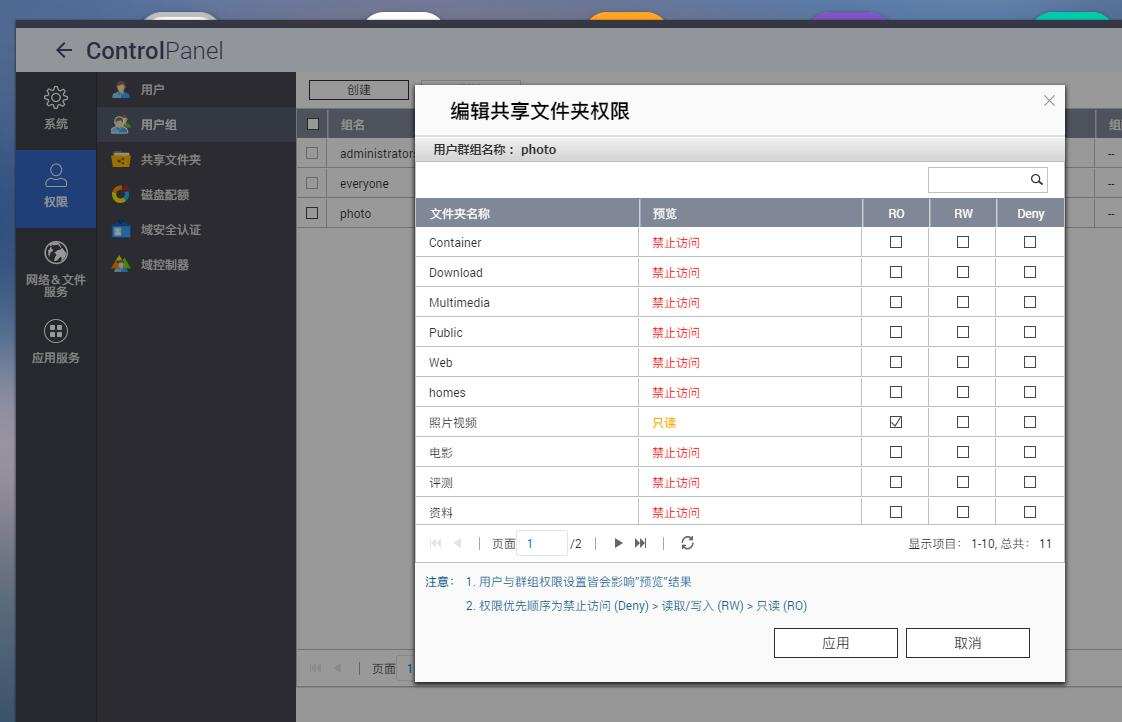Select the 权限 icon in the sidebar
1122x722 pixels.
(x=55, y=187)
